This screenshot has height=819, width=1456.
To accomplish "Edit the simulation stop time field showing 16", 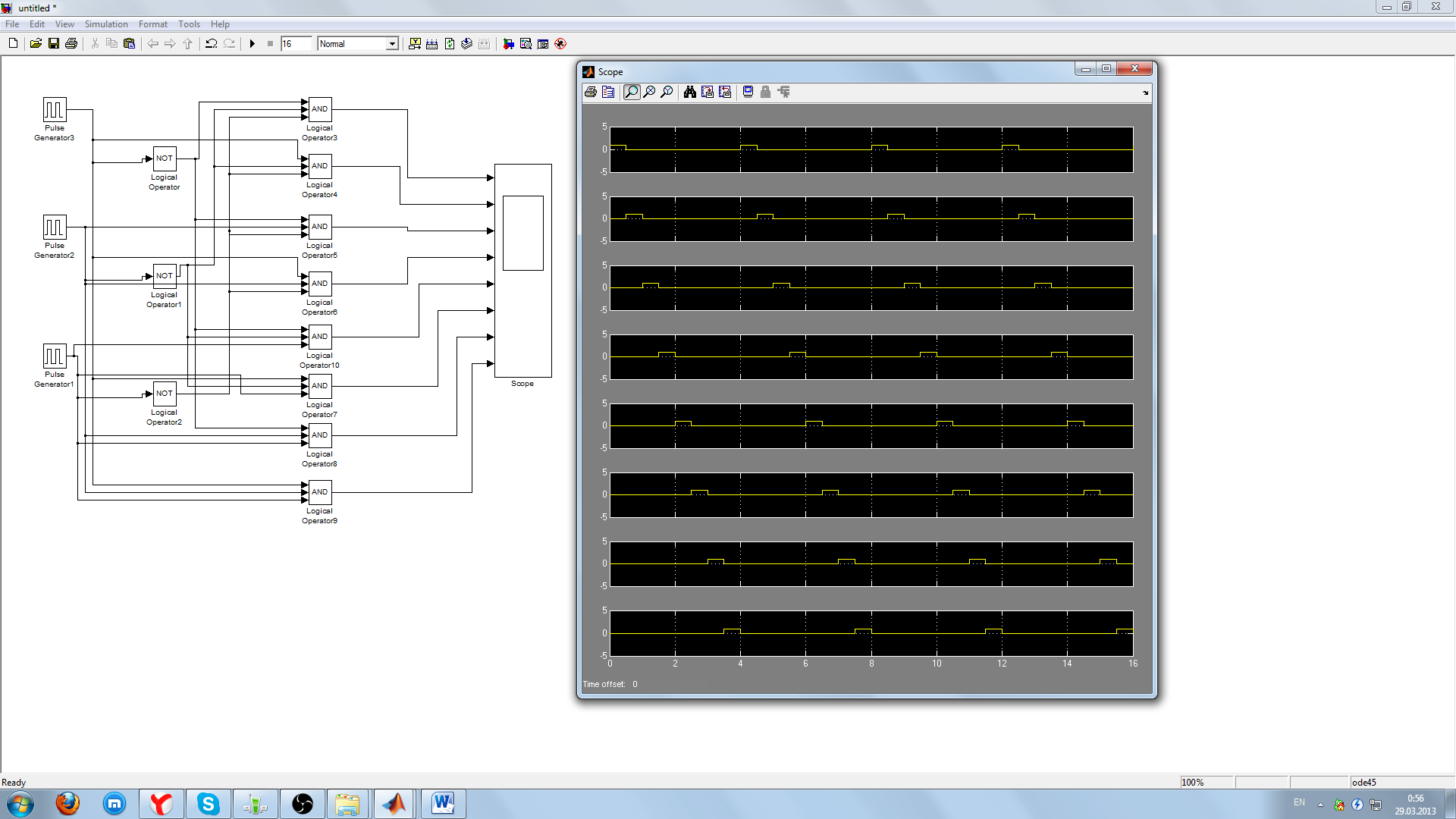I will pos(296,44).
